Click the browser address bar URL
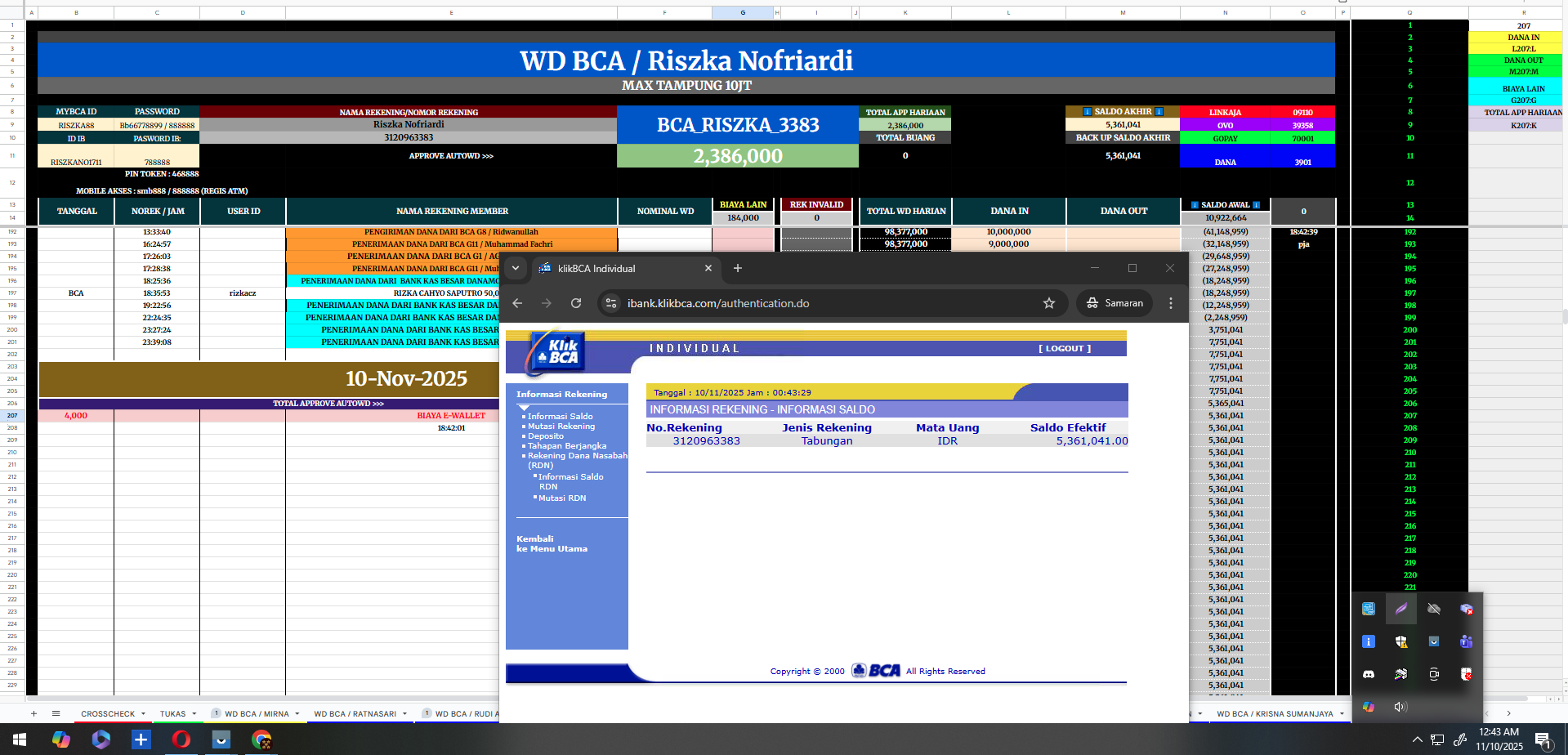The image size is (1568, 755). click(x=718, y=303)
